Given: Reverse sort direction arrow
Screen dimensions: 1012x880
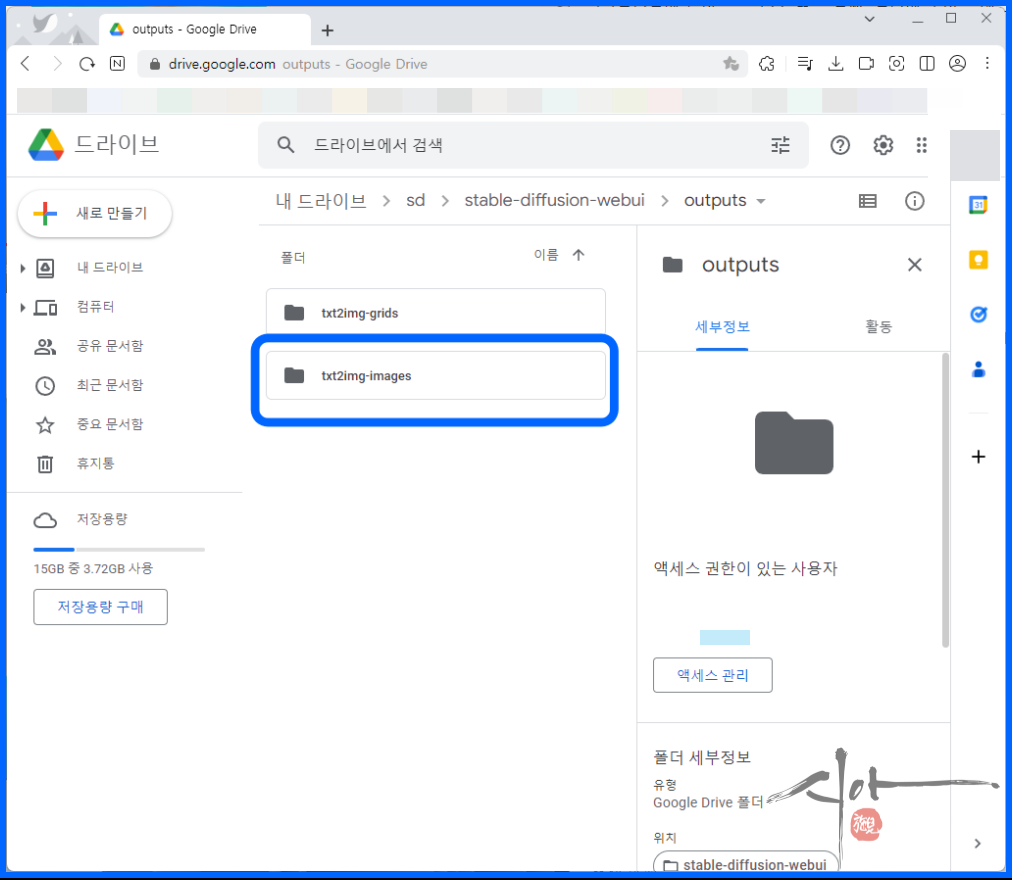Looking at the screenshot, I should (578, 255).
